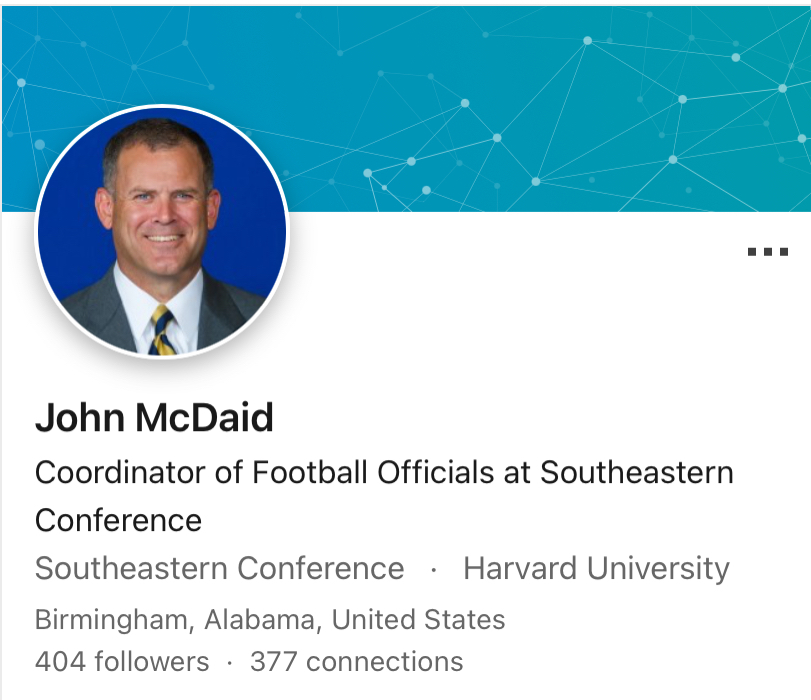Select the name John McDaid

[x=154, y=418]
